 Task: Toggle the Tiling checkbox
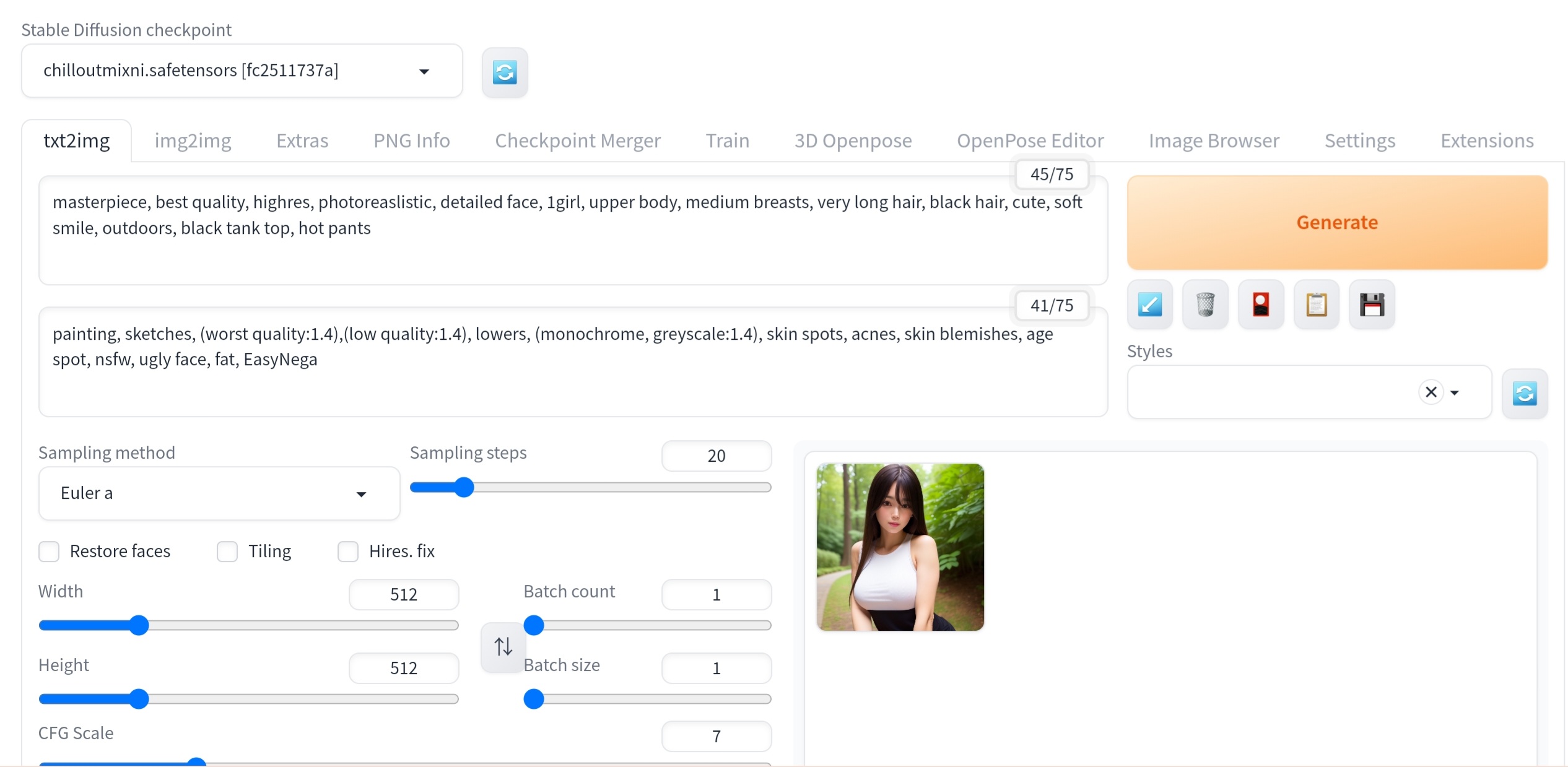click(227, 551)
